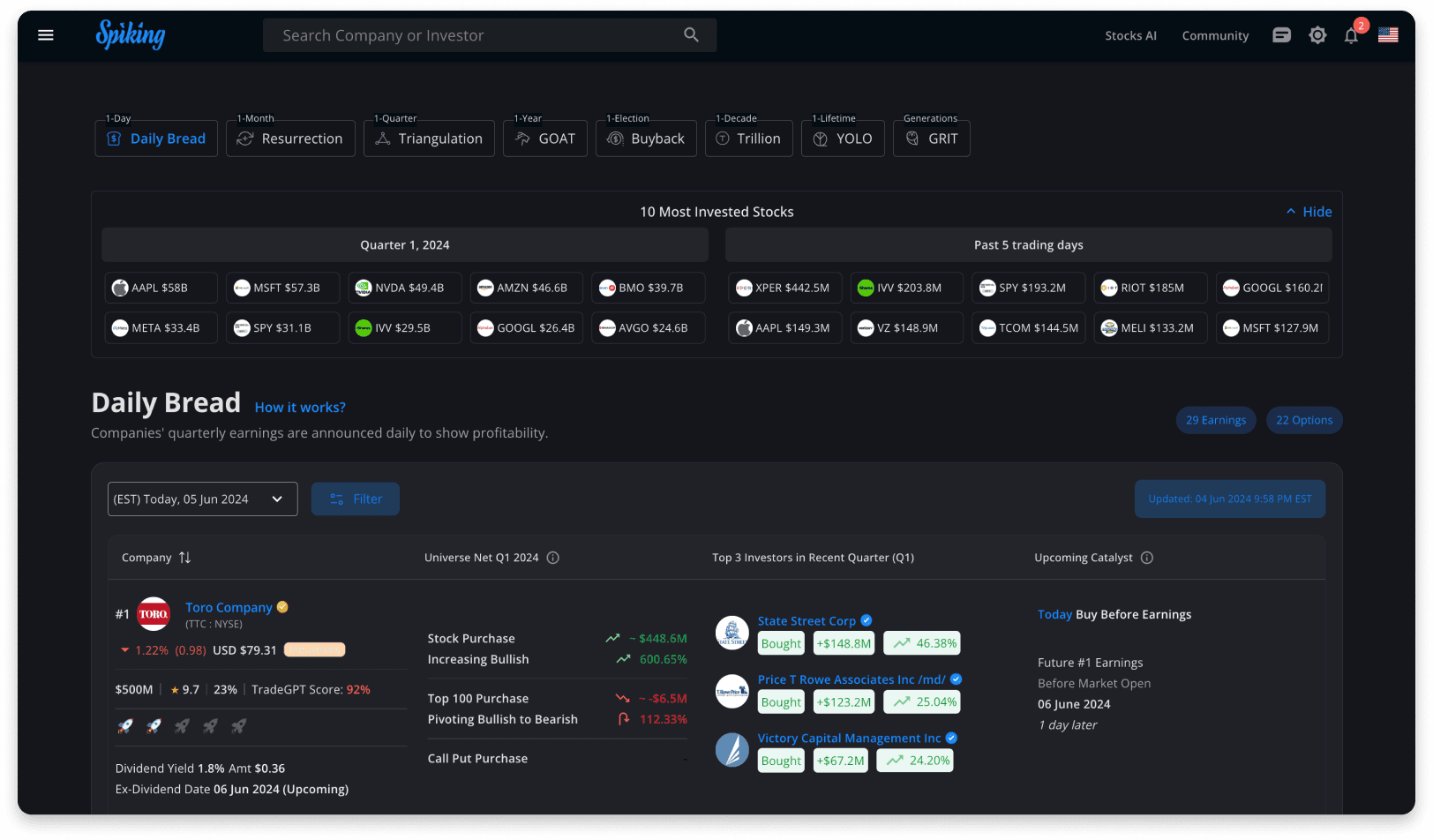This screenshot has width=1433, height=840.
Task: Click the Toro verified badge
Action: point(282,607)
